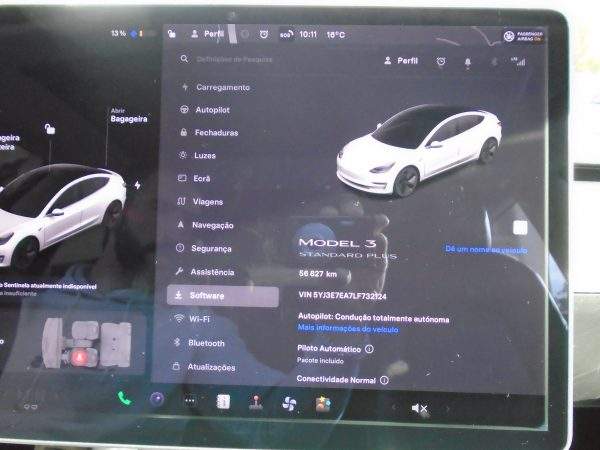Tap the white square icon above the name link
This screenshot has height=450, width=600.
520,228
